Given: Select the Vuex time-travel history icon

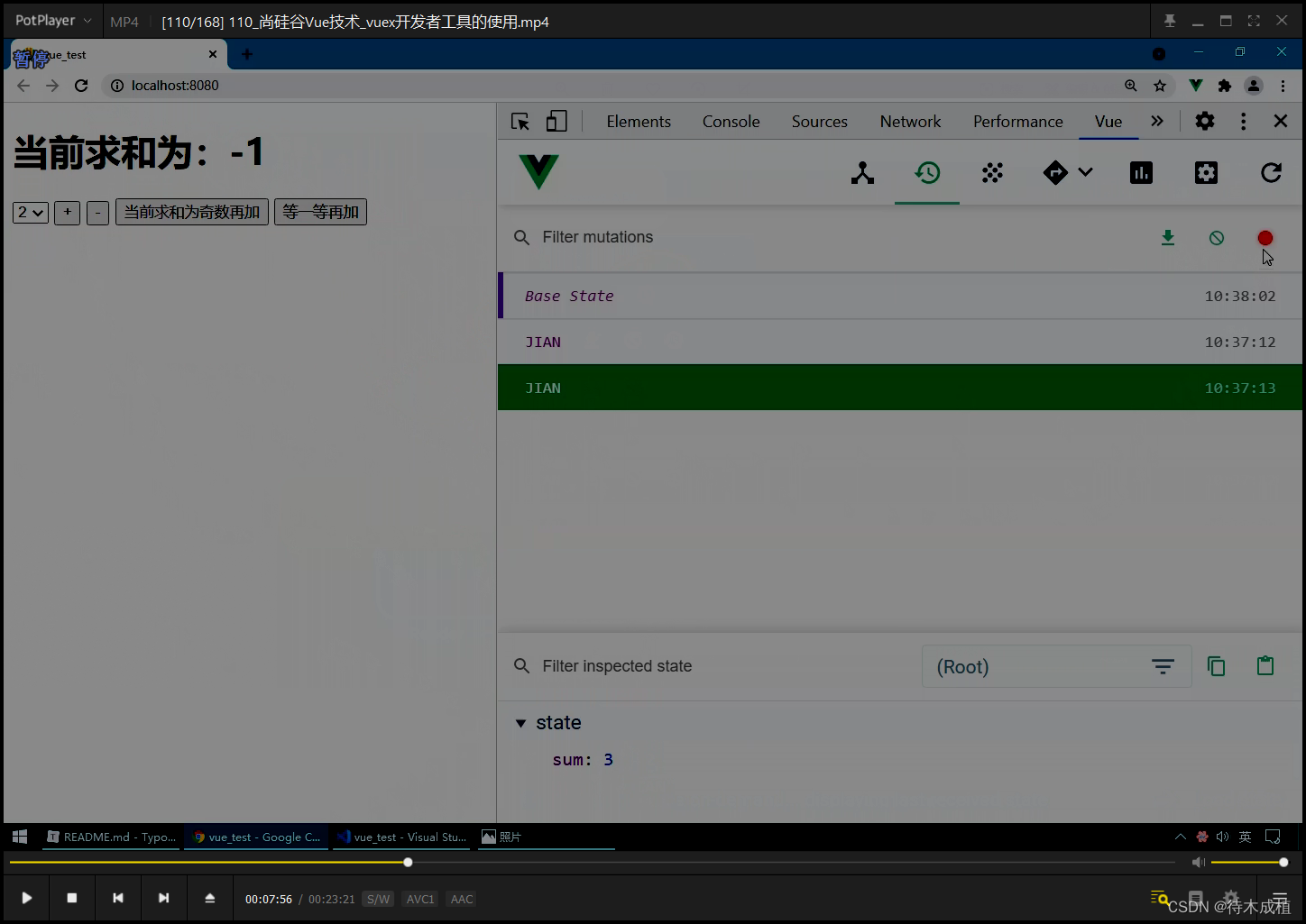Looking at the screenshot, I should (x=927, y=172).
